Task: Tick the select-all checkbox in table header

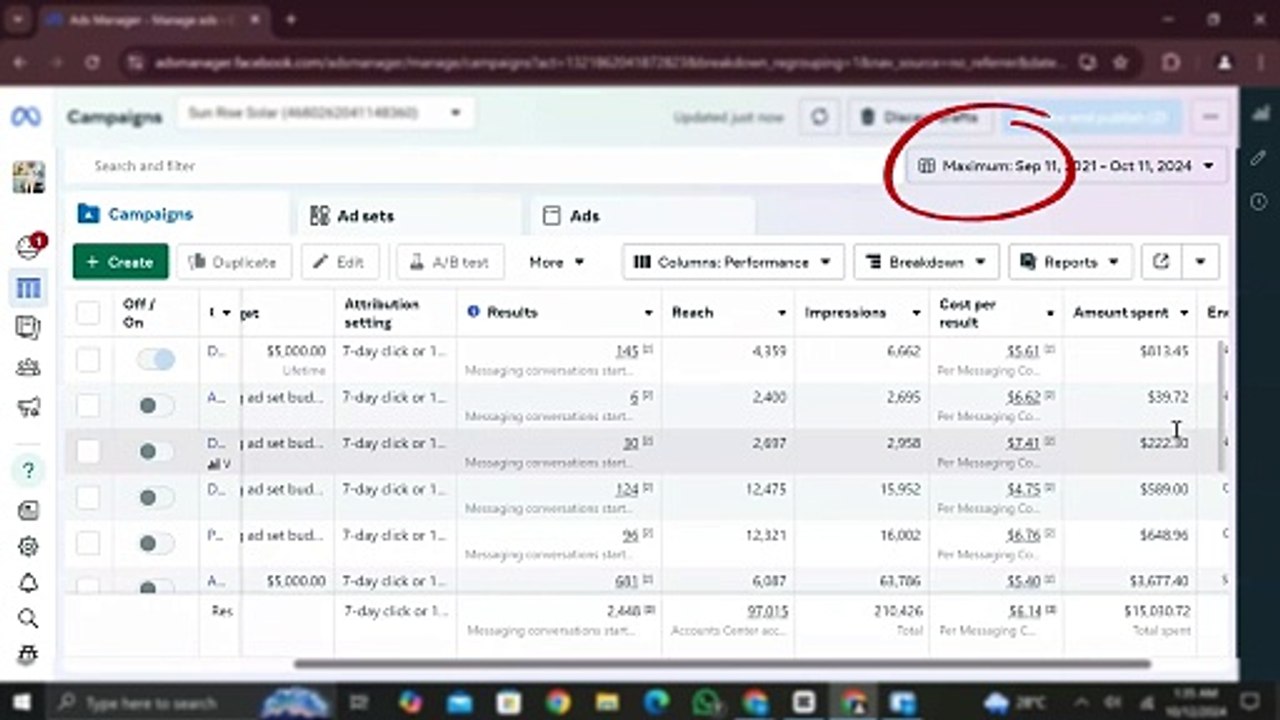Action: pyautogui.click(x=88, y=313)
